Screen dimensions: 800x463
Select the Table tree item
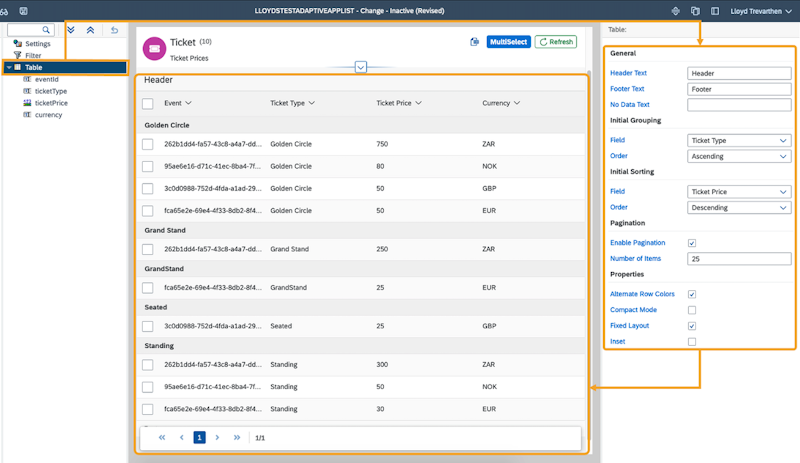click(x=65, y=67)
